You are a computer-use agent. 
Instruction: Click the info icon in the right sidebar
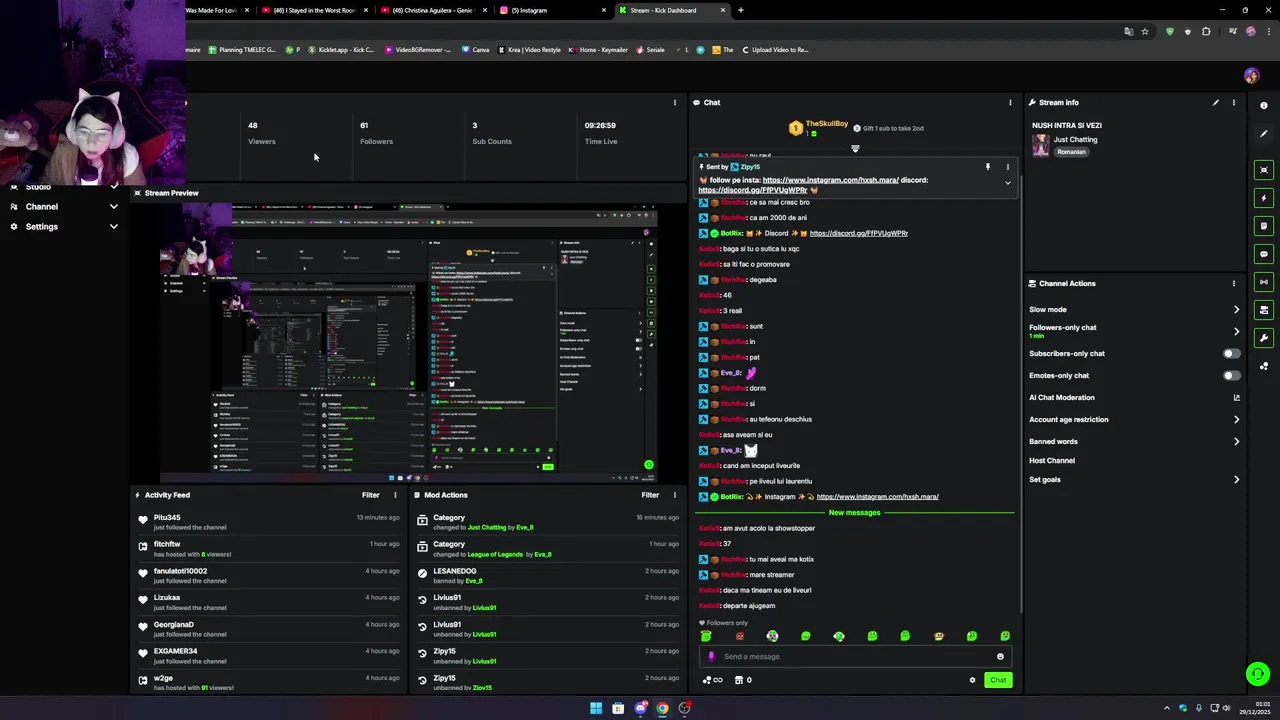1264,105
